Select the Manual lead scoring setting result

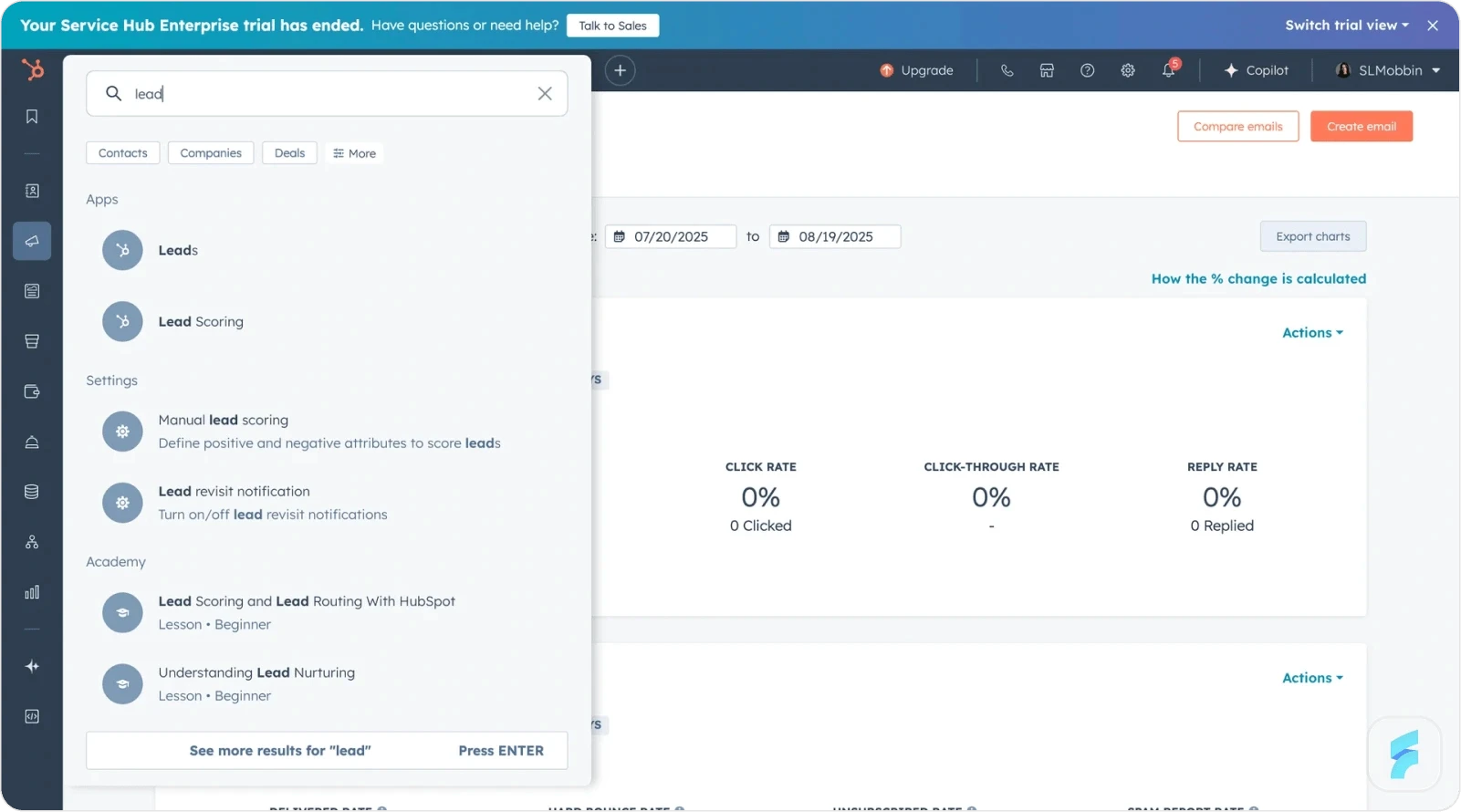(x=327, y=432)
